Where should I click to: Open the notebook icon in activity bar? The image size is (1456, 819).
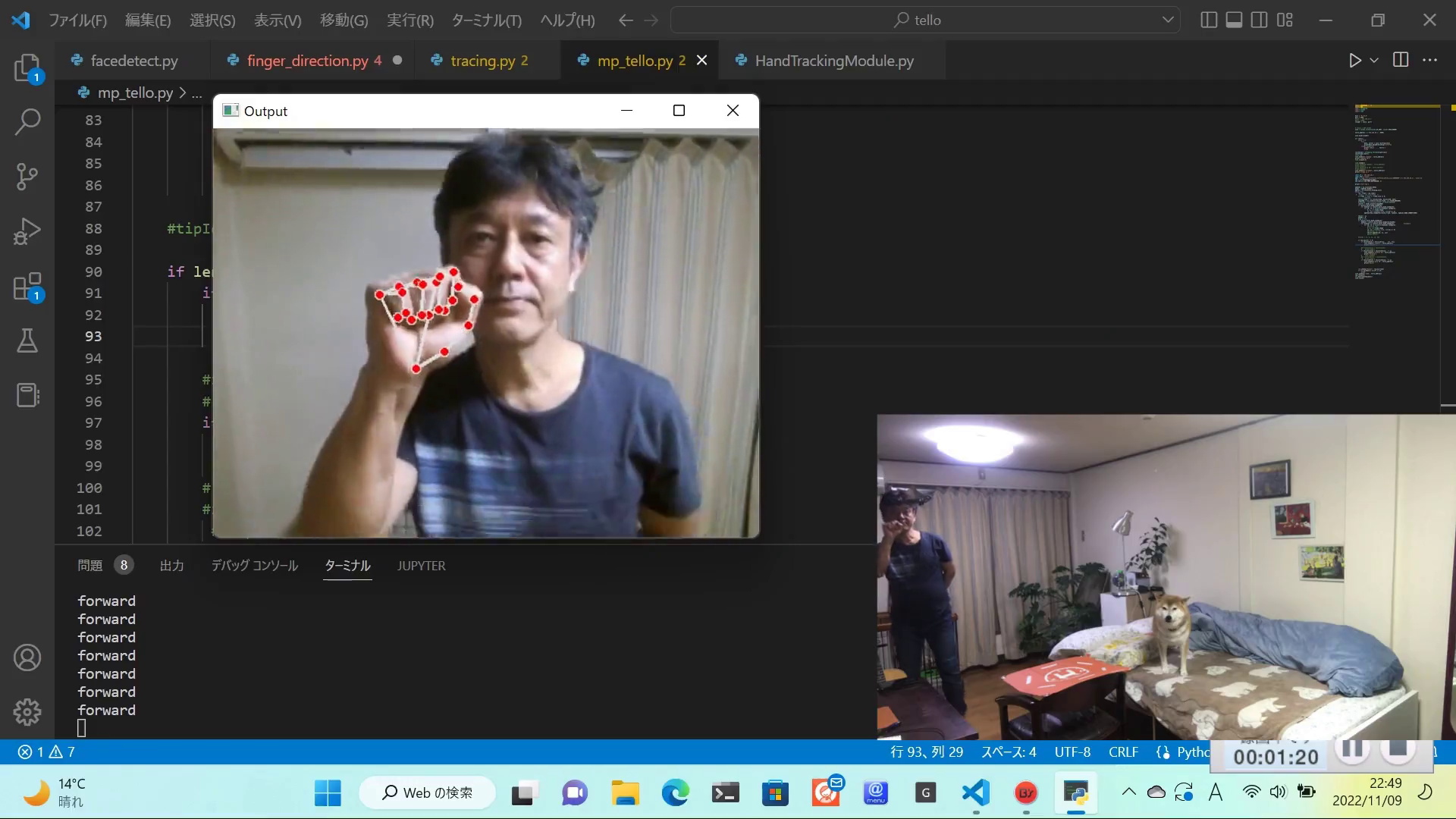27,395
